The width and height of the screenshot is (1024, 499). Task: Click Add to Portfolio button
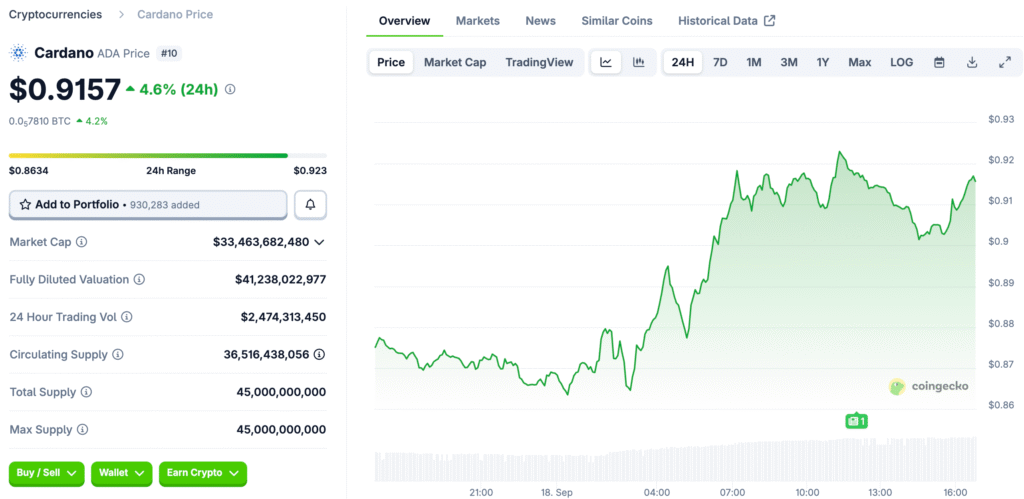coord(148,204)
